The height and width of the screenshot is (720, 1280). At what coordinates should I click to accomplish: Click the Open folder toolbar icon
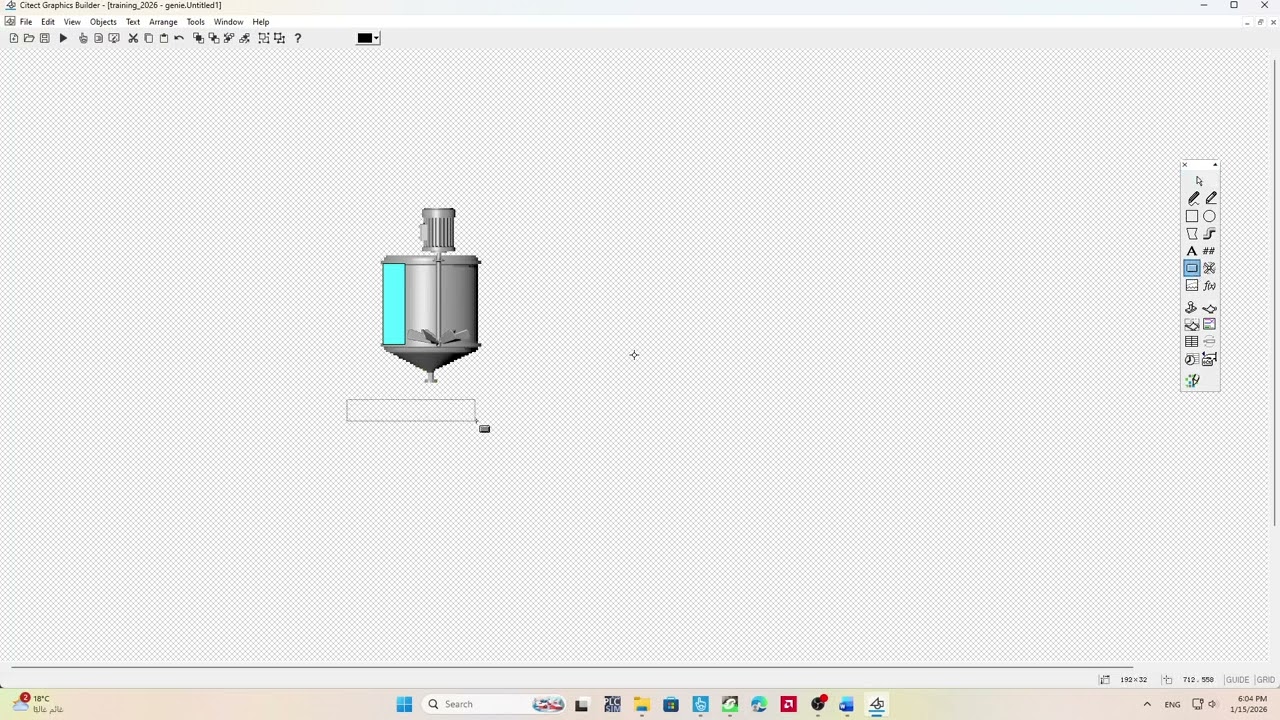29,38
